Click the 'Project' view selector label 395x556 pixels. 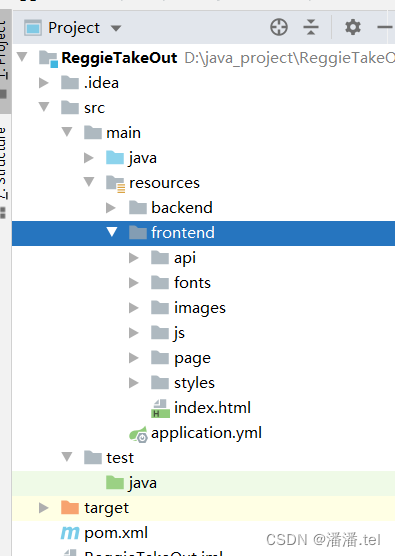tap(74, 28)
